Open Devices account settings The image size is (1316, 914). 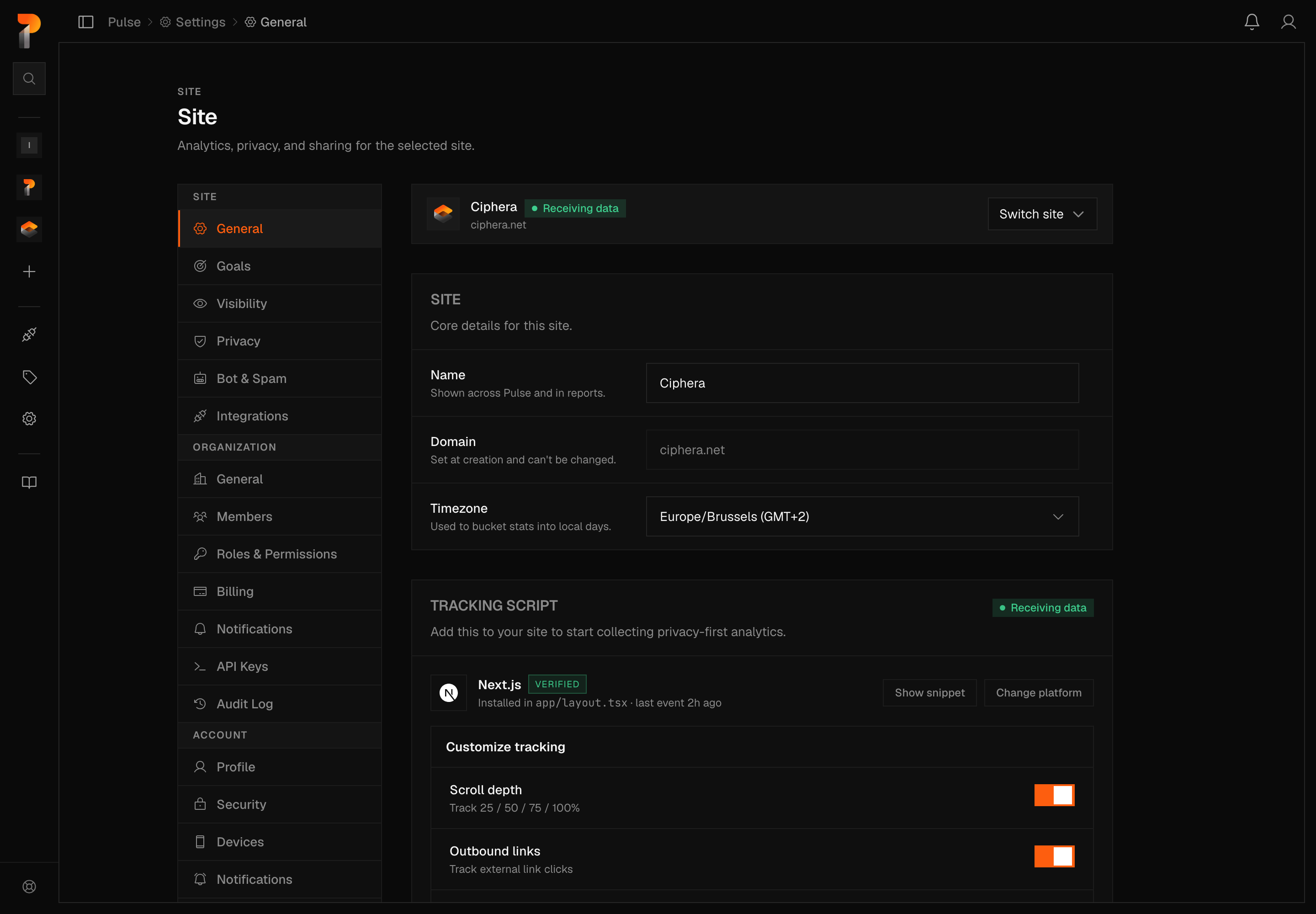(x=280, y=842)
